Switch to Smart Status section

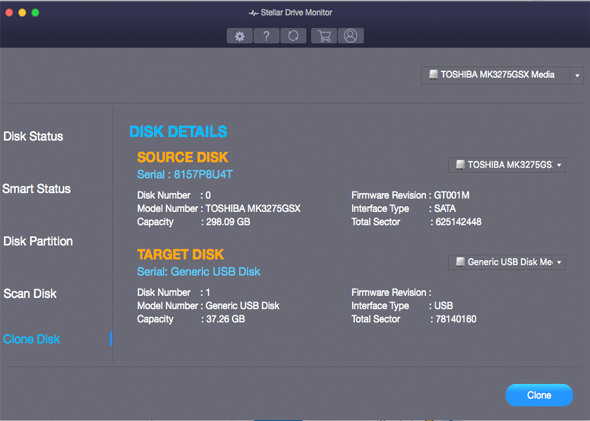(x=36, y=188)
